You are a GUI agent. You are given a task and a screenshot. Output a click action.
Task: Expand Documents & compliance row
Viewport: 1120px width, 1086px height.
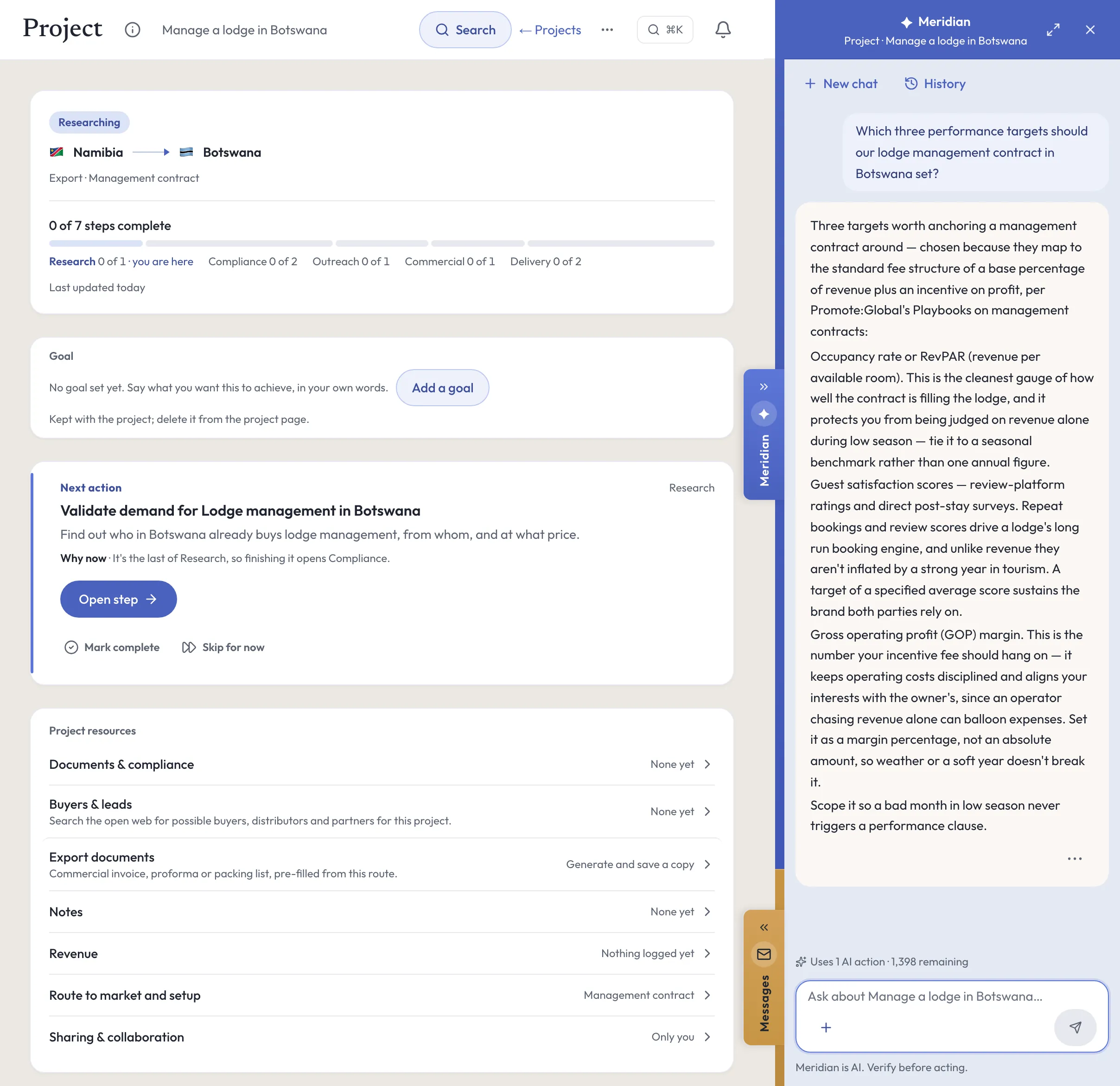point(382,764)
